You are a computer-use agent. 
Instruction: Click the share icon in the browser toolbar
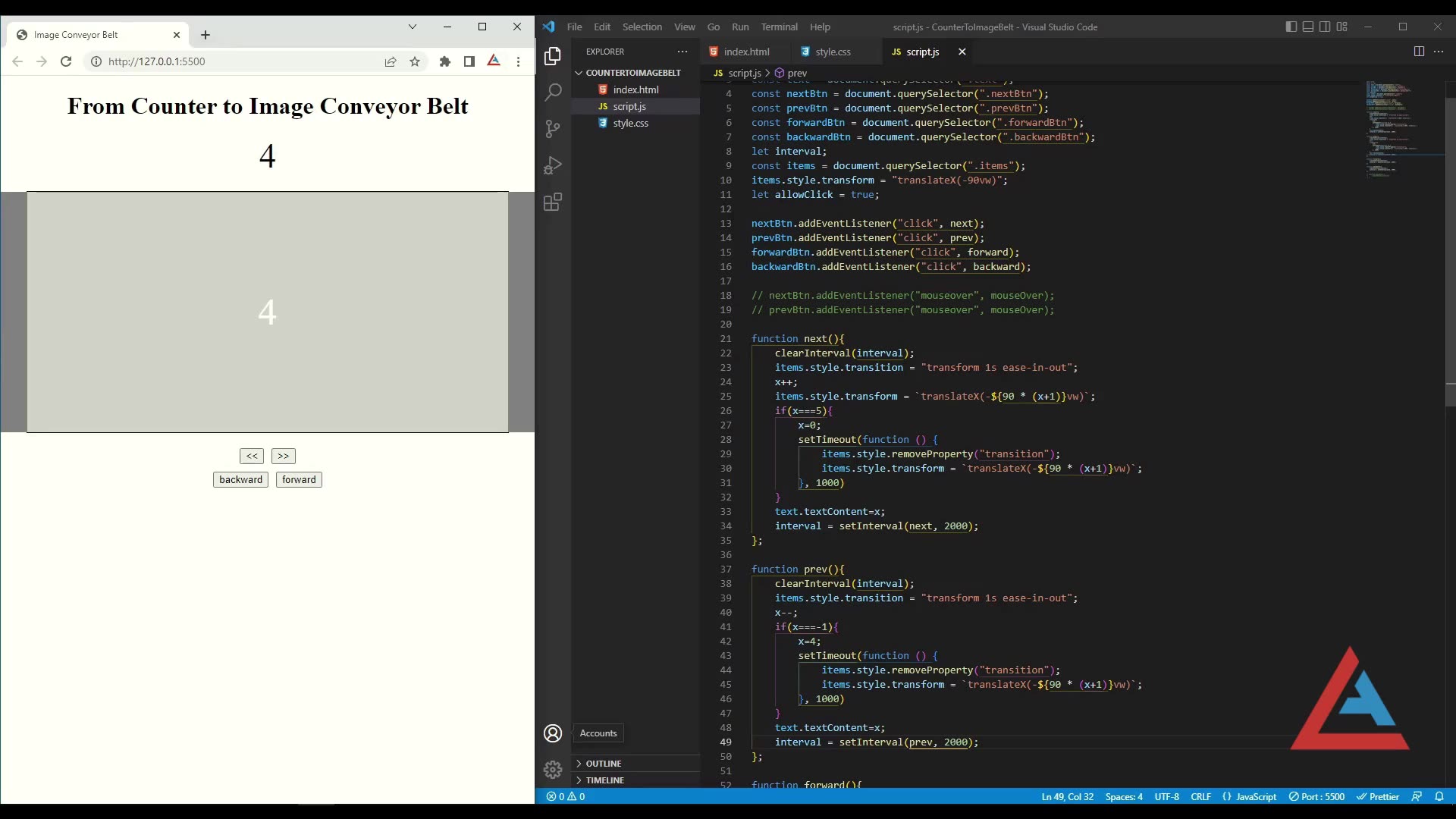[x=391, y=61]
